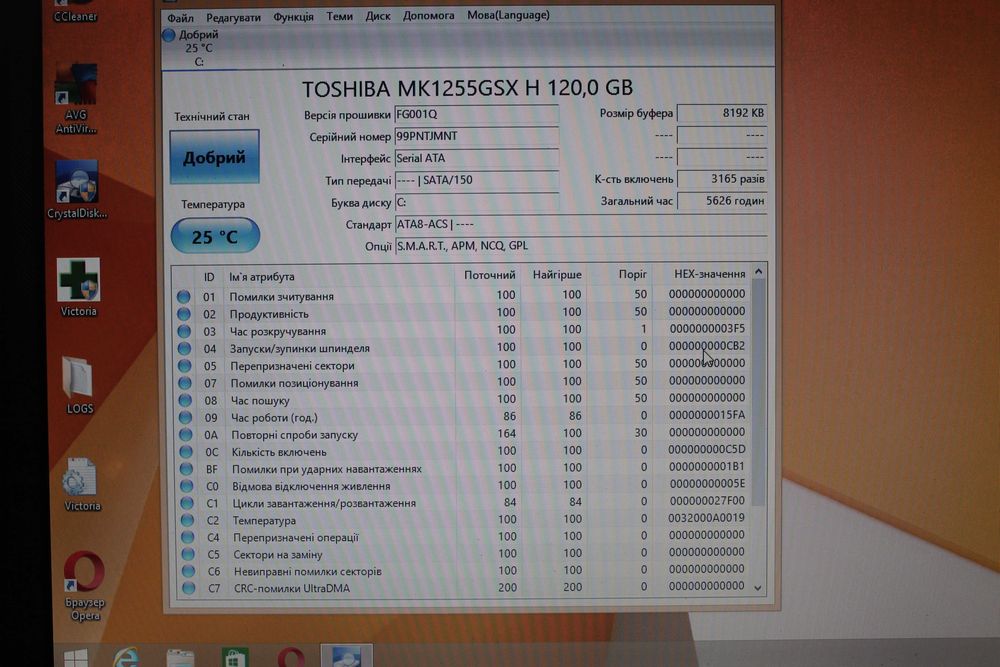Screen dimensions: 1000x667
Task: Click the status icon for Продуктивність row
Action: pos(184,314)
